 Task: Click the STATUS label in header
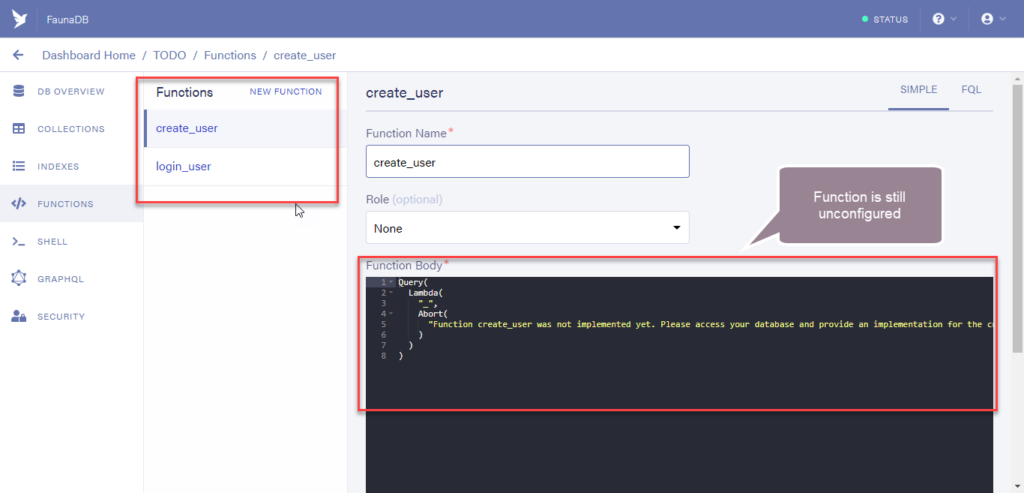(x=891, y=20)
